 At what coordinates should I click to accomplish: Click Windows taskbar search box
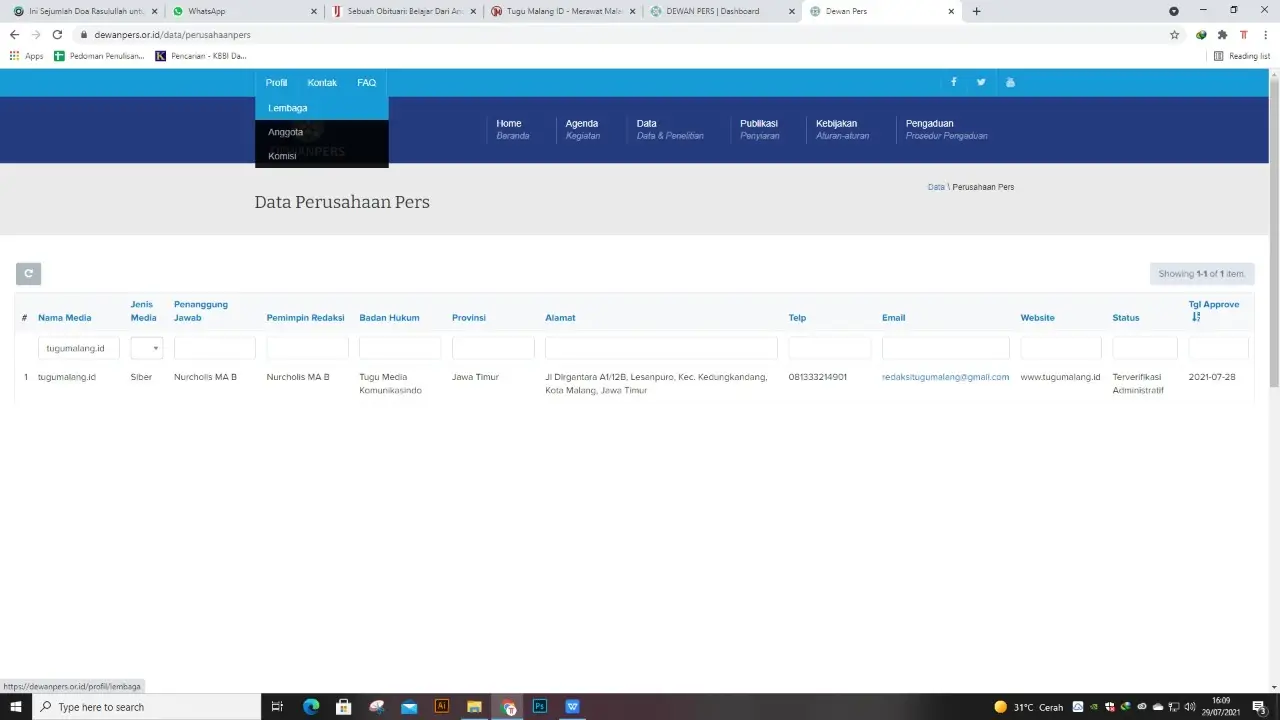pyautogui.click(x=146, y=706)
